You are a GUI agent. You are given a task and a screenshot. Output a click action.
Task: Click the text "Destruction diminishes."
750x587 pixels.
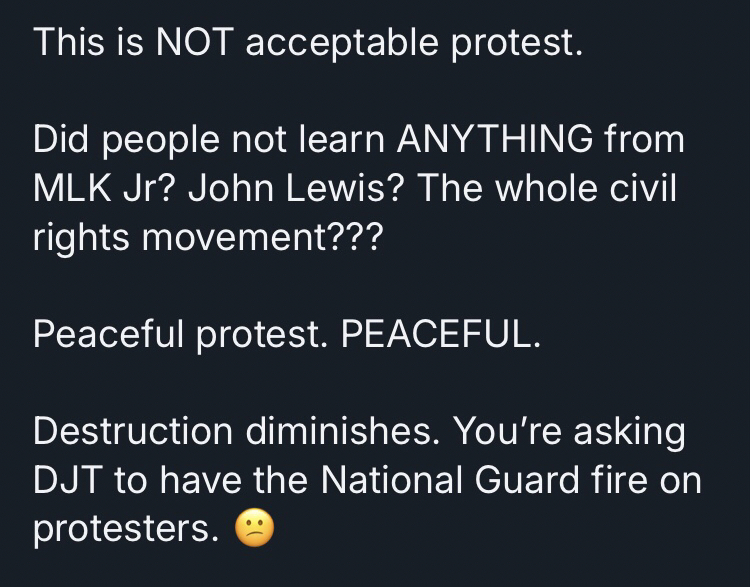point(237,432)
